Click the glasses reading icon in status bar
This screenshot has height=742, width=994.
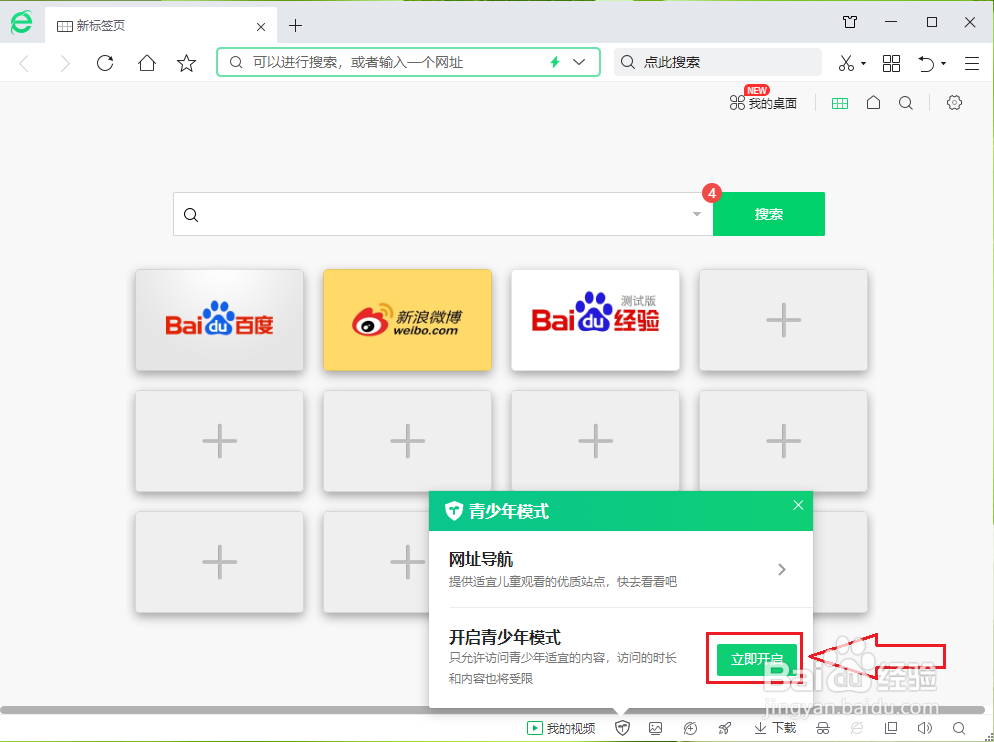point(822,728)
